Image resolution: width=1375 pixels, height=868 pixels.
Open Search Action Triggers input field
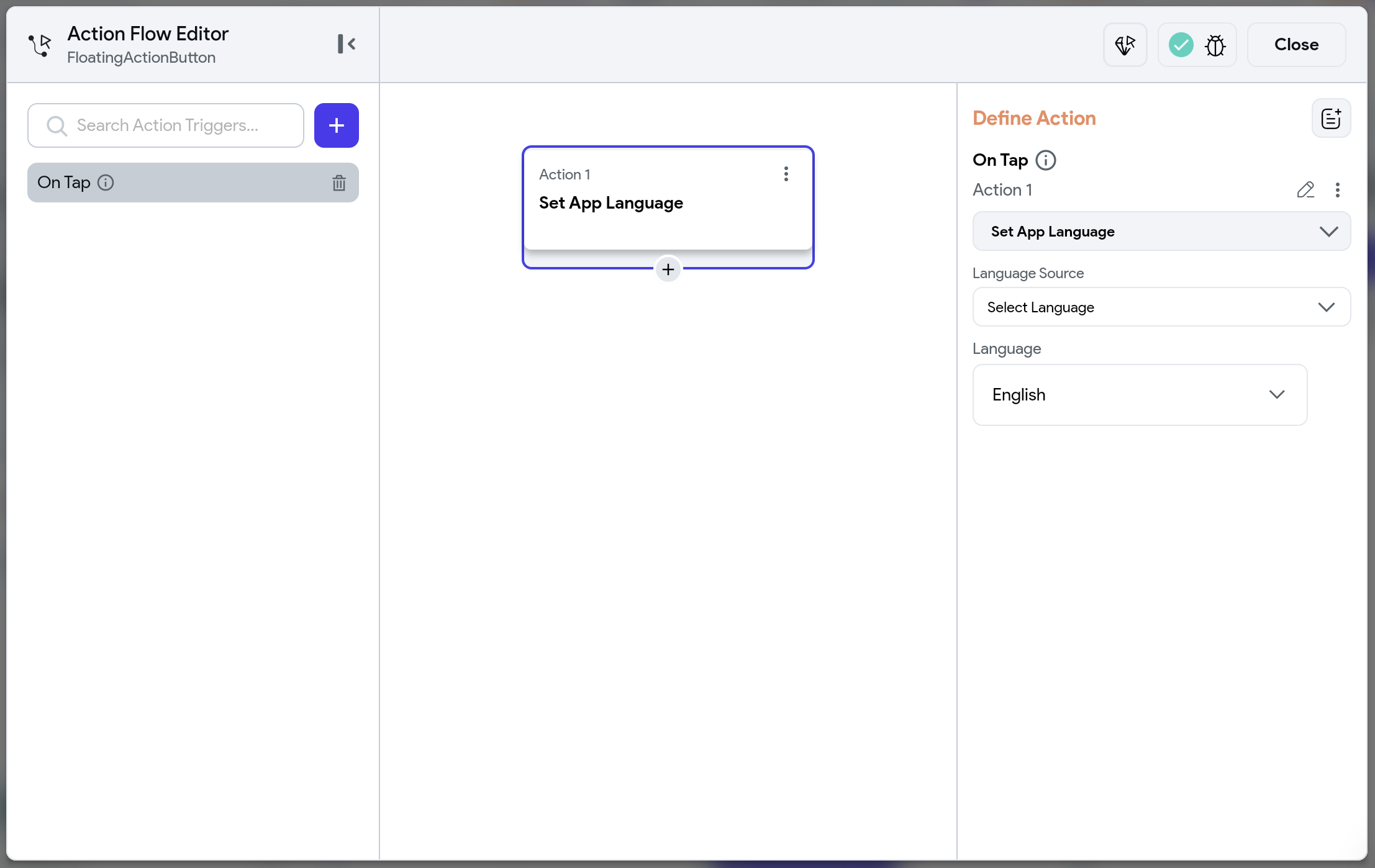click(x=166, y=125)
